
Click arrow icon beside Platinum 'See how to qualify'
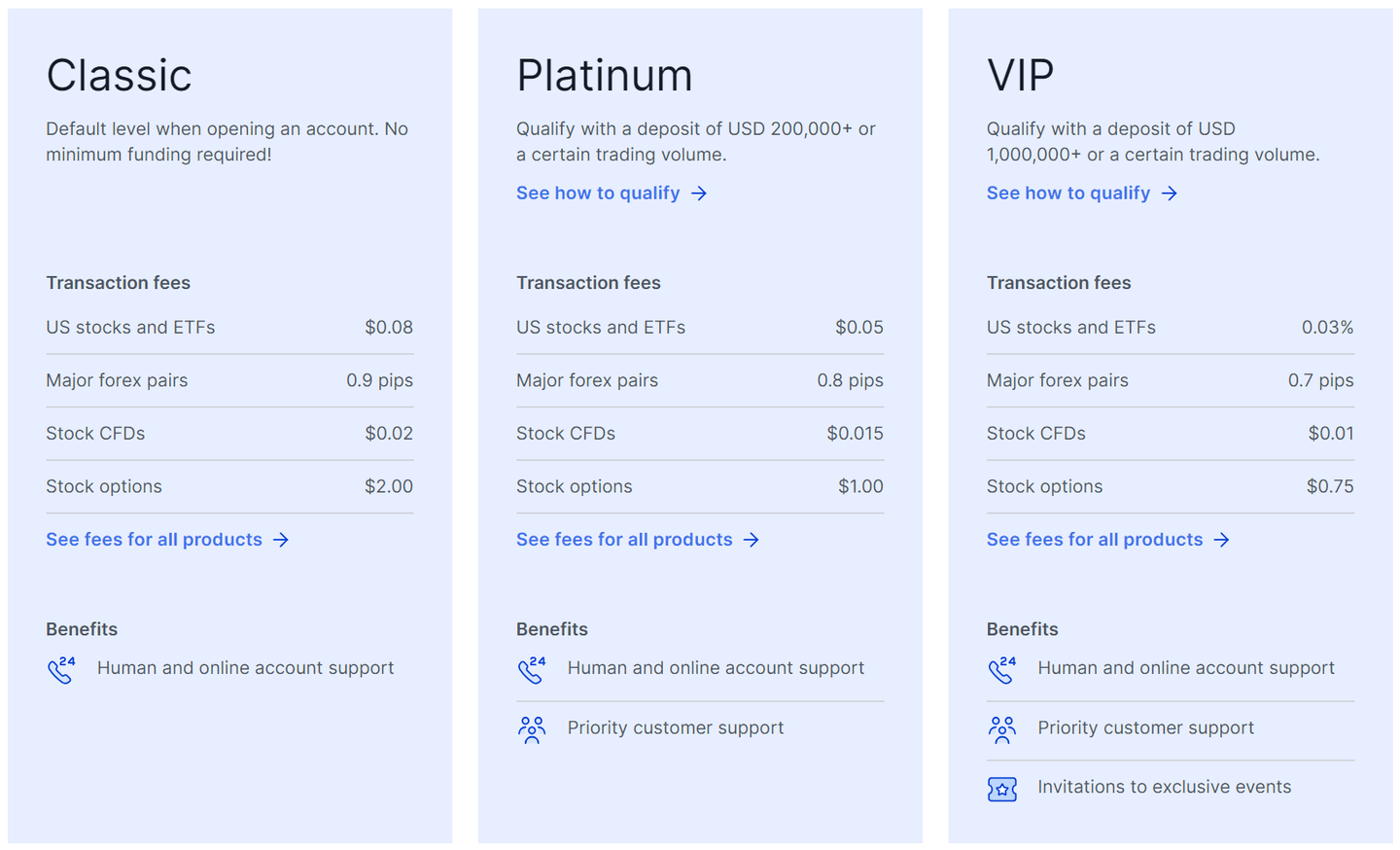pyautogui.click(x=699, y=194)
